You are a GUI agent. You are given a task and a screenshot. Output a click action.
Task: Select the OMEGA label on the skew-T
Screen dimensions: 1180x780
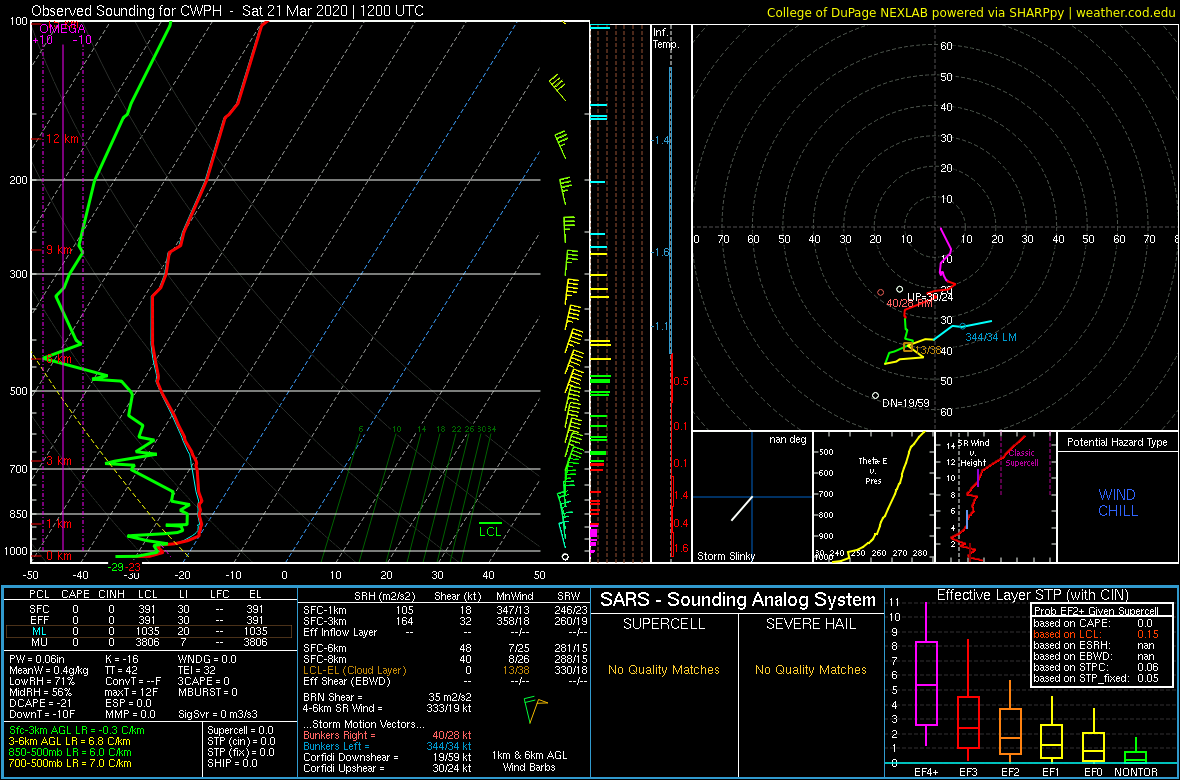point(62,27)
